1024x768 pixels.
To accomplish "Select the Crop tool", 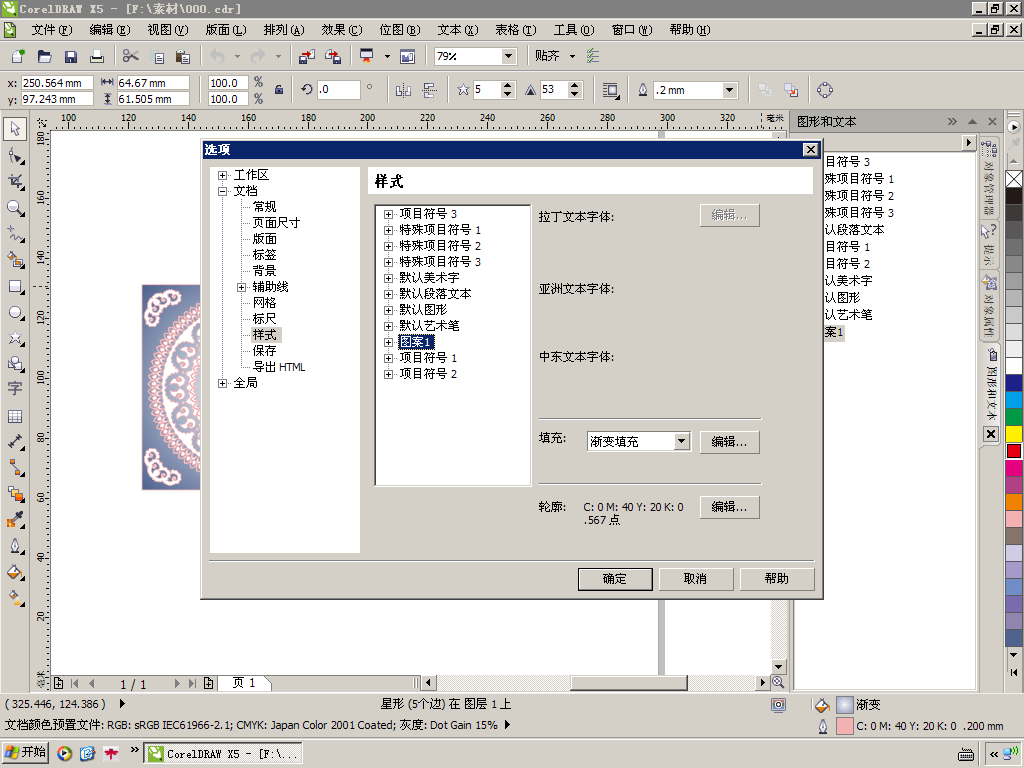I will tap(15, 182).
